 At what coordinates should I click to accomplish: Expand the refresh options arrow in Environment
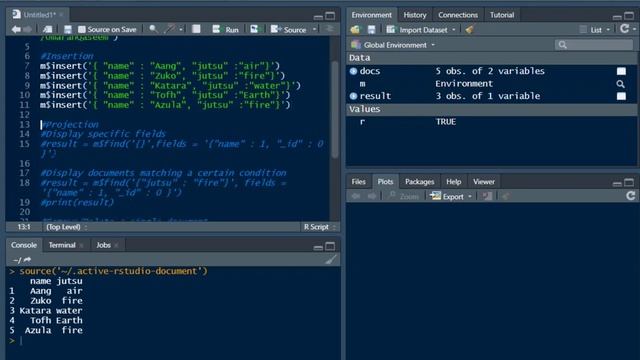(x=634, y=29)
